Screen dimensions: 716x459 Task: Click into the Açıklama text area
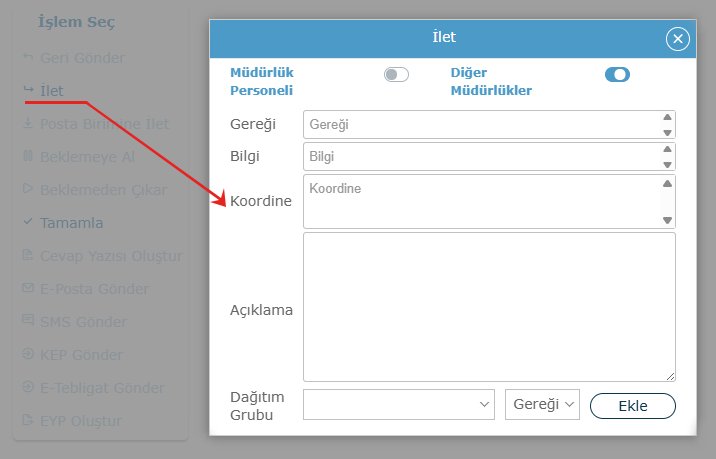click(489, 307)
